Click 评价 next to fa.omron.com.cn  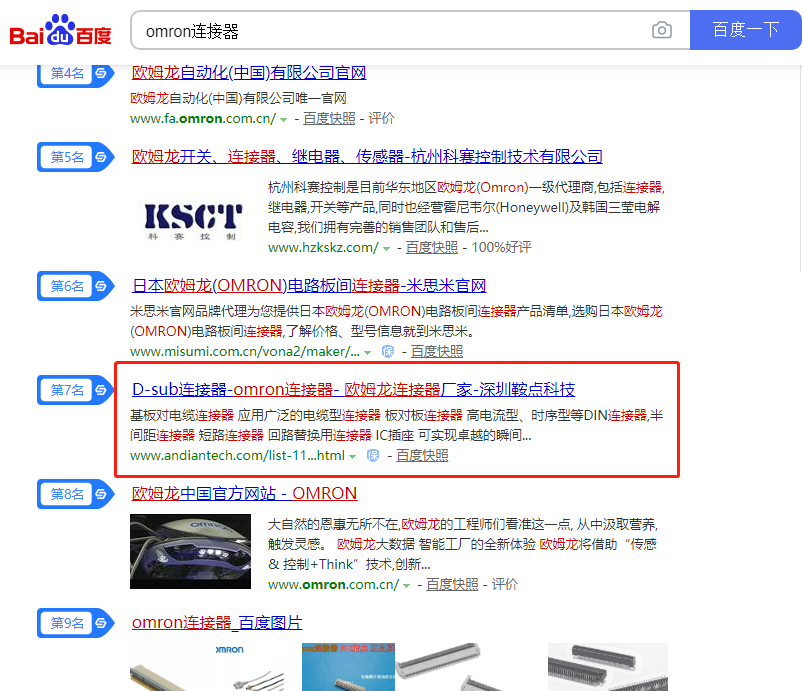point(381,118)
